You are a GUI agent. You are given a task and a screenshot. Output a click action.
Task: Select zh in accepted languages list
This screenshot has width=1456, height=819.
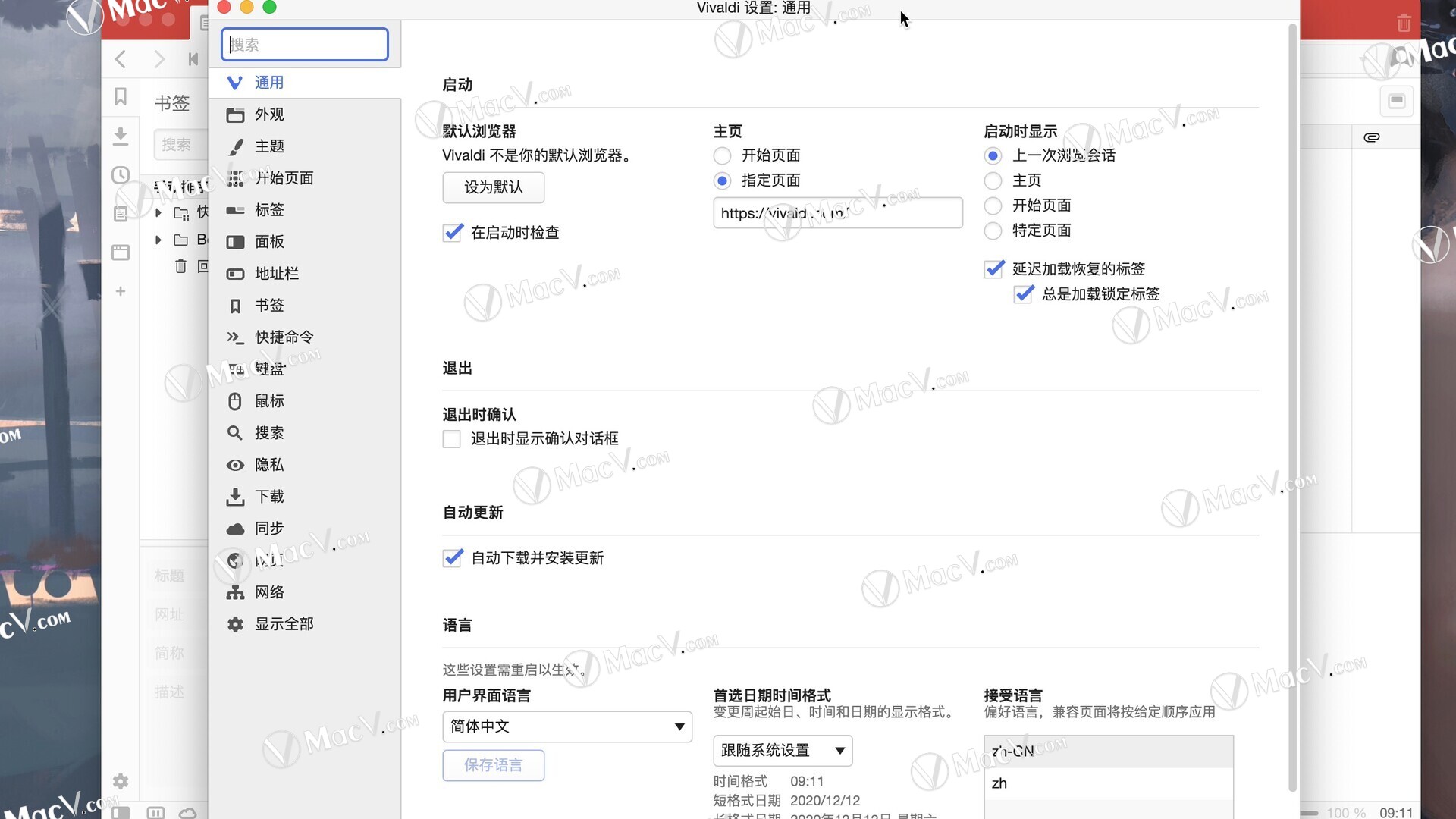tap(1109, 783)
